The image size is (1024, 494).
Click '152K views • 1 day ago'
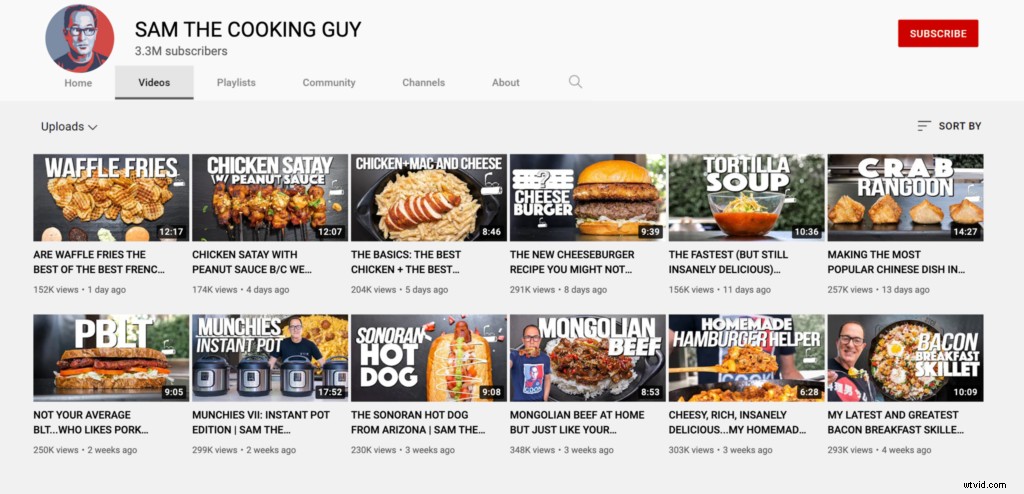80,289
